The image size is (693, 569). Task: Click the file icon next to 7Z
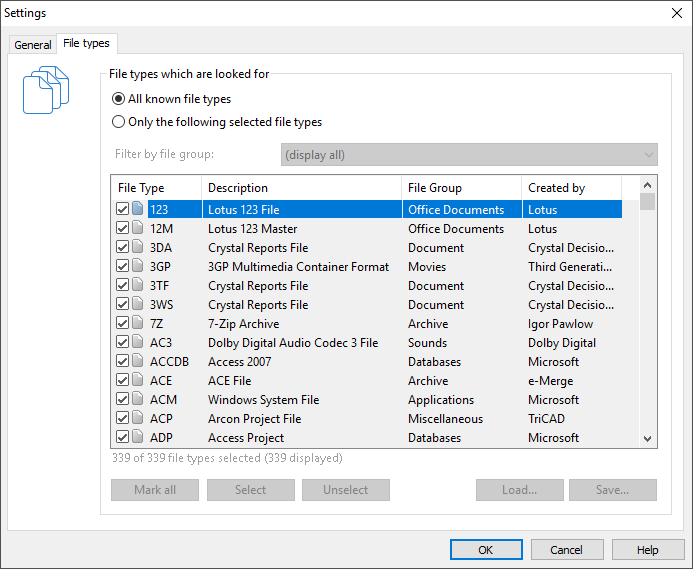[138, 324]
